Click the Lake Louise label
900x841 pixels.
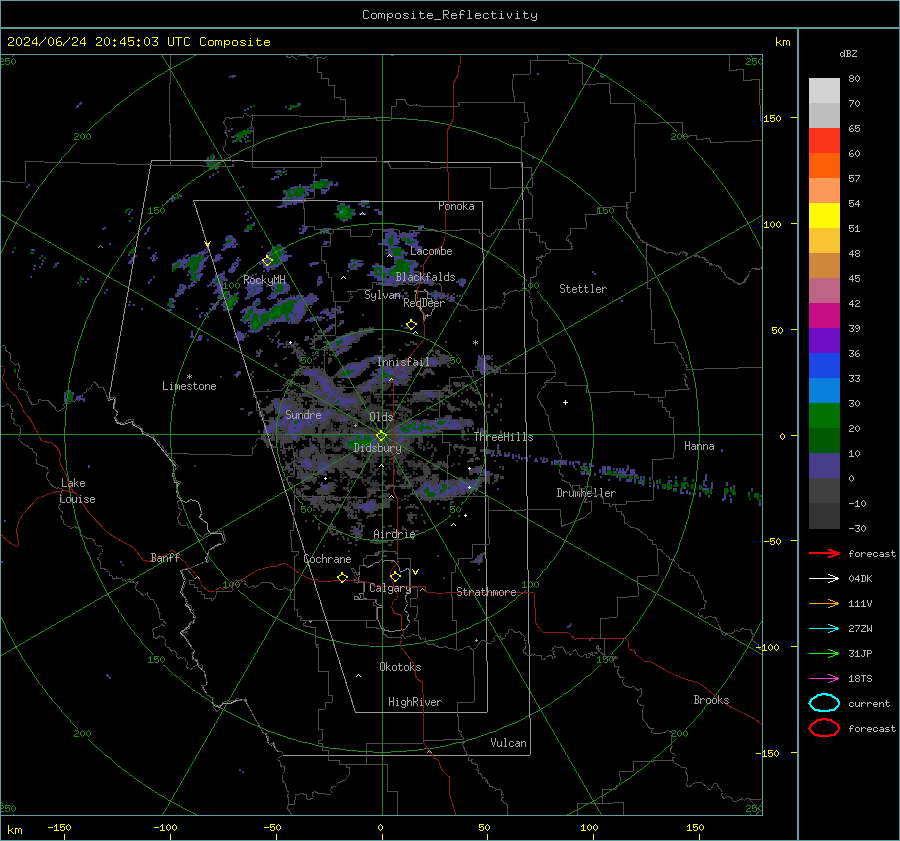[x=77, y=491]
